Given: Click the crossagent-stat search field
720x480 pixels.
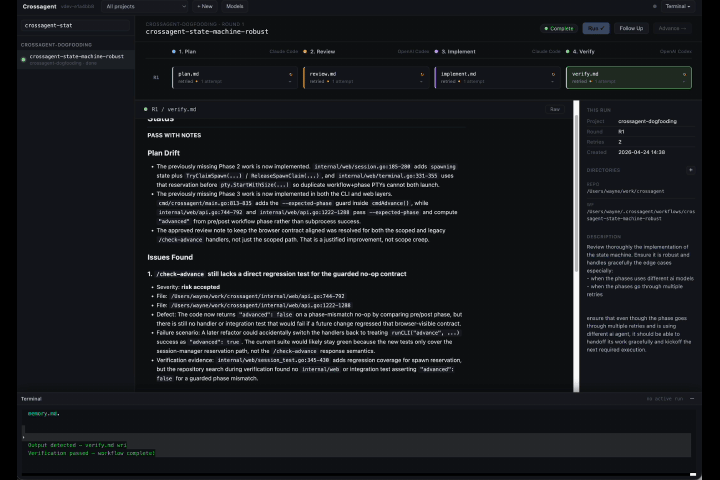Looking at the screenshot, I should pyautogui.click(x=75, y=26).
